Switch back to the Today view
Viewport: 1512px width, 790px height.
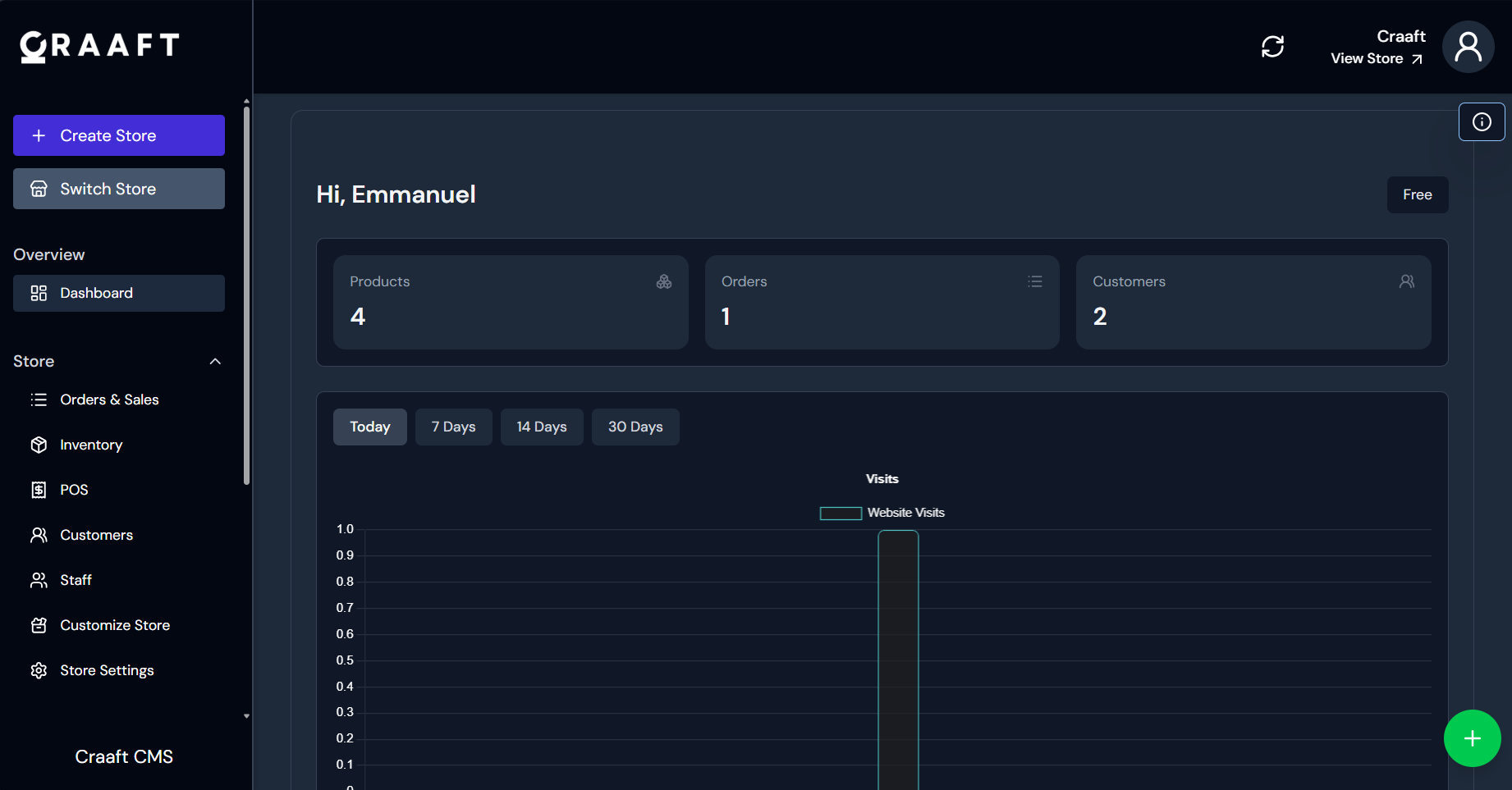369,427
